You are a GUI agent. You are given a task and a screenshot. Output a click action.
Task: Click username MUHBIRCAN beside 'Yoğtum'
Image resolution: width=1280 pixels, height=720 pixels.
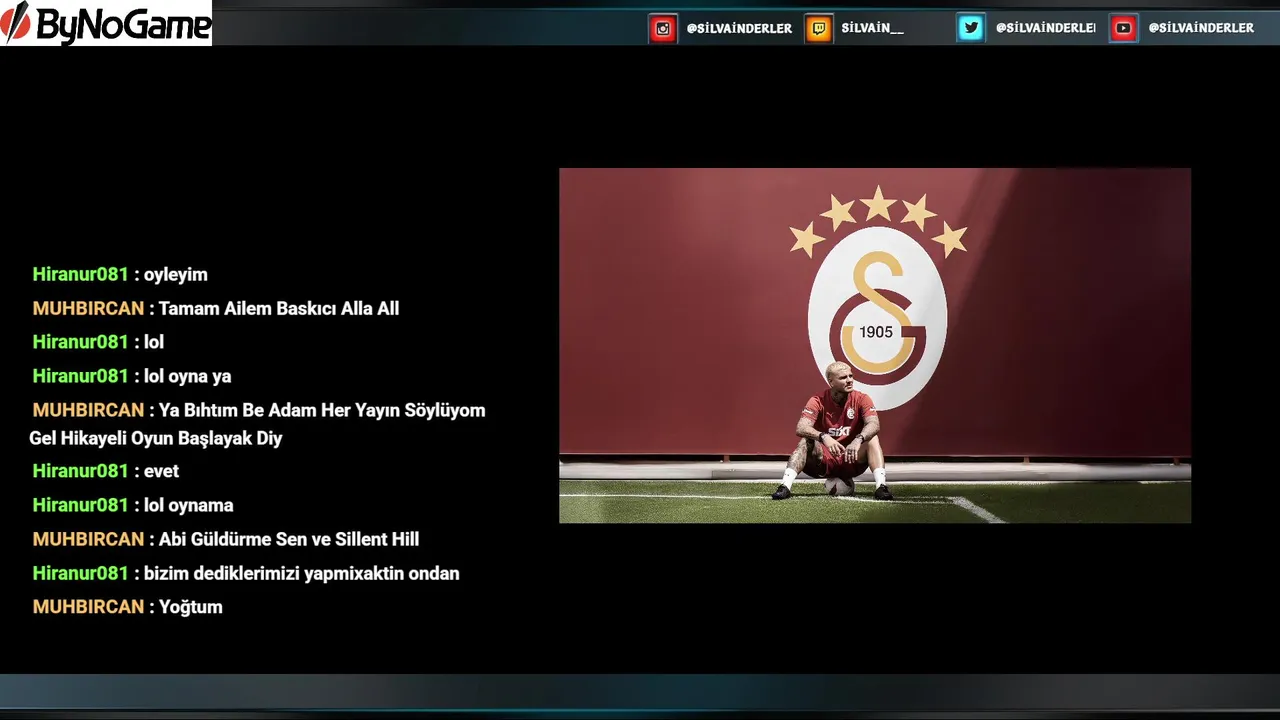89,607
